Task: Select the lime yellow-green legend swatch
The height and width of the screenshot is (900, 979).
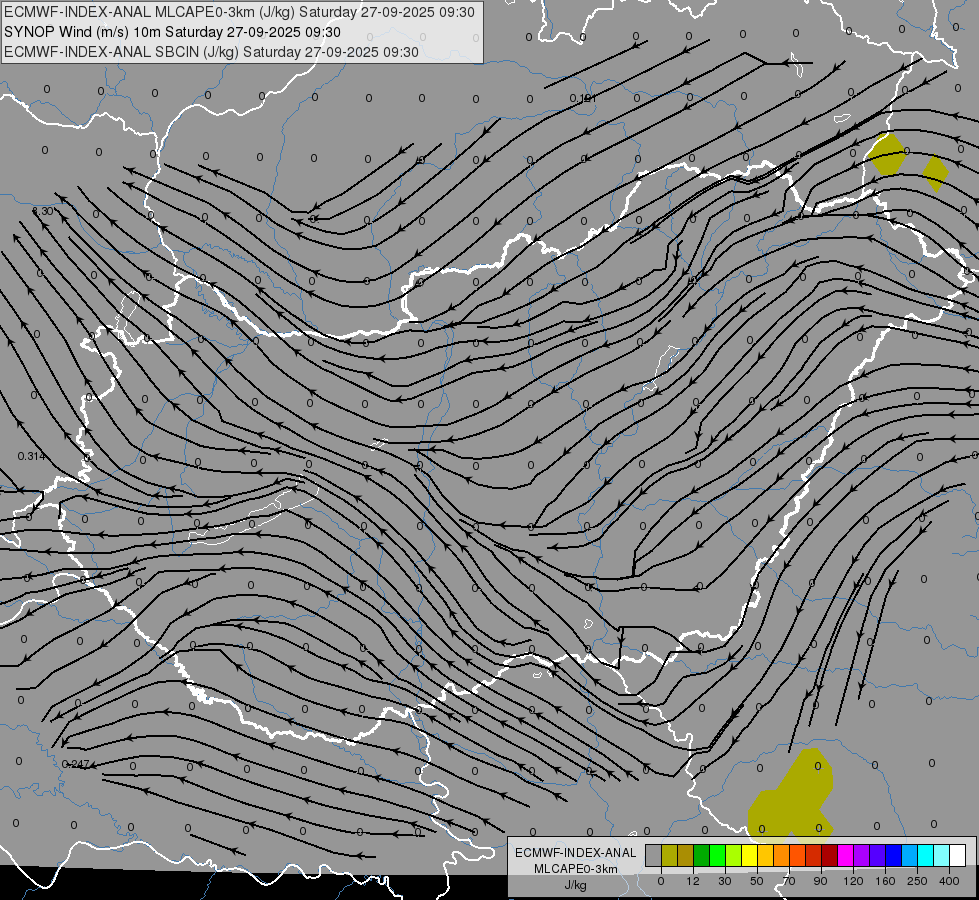Action: coord(734,855)
